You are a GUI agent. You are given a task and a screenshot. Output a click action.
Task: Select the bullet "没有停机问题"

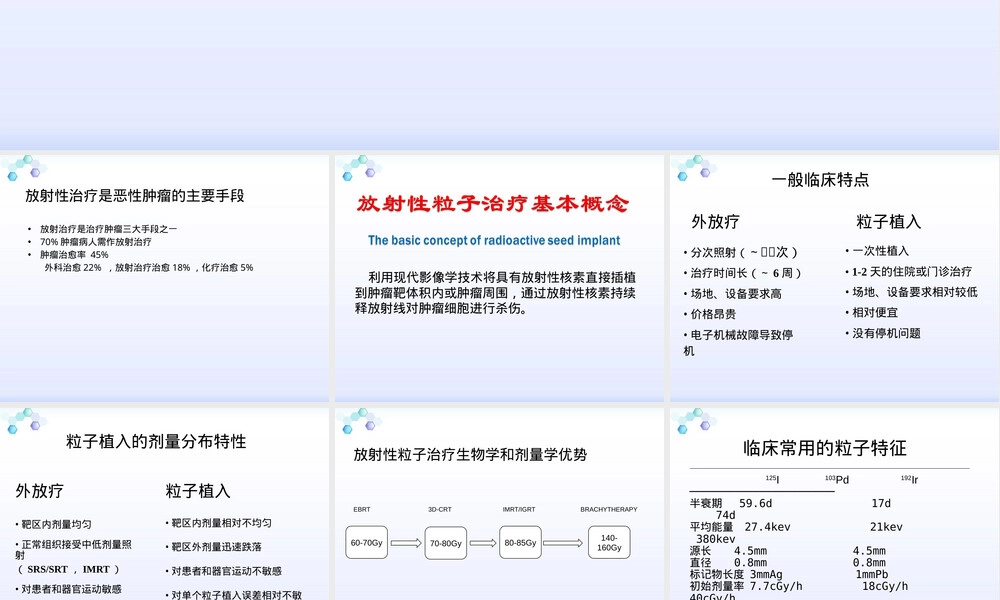pyautogui.click(x=883, y=333)
